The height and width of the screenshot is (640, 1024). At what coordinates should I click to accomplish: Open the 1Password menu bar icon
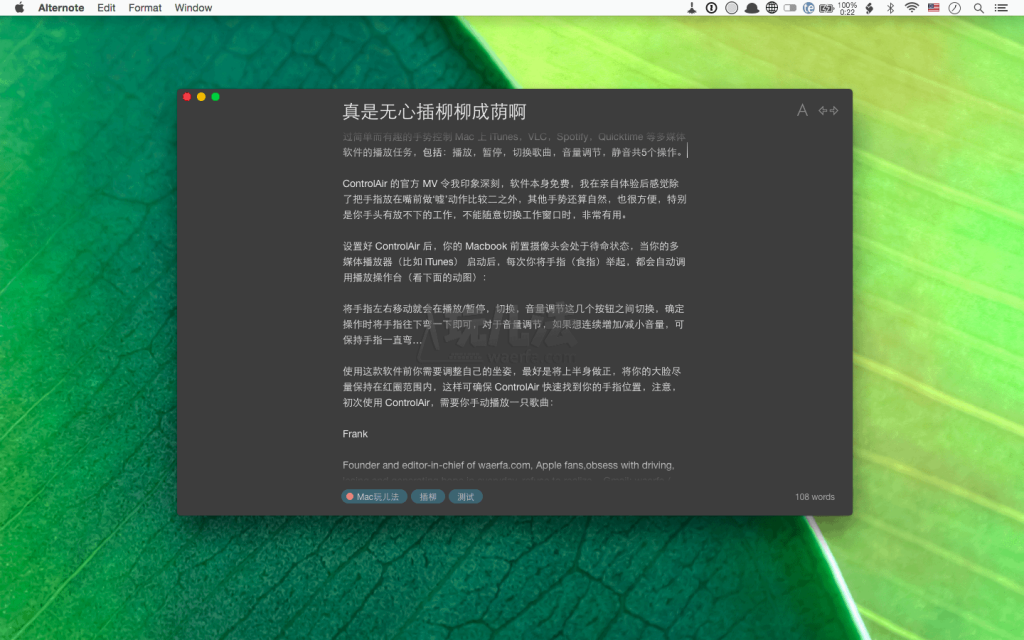coord(711,8)
